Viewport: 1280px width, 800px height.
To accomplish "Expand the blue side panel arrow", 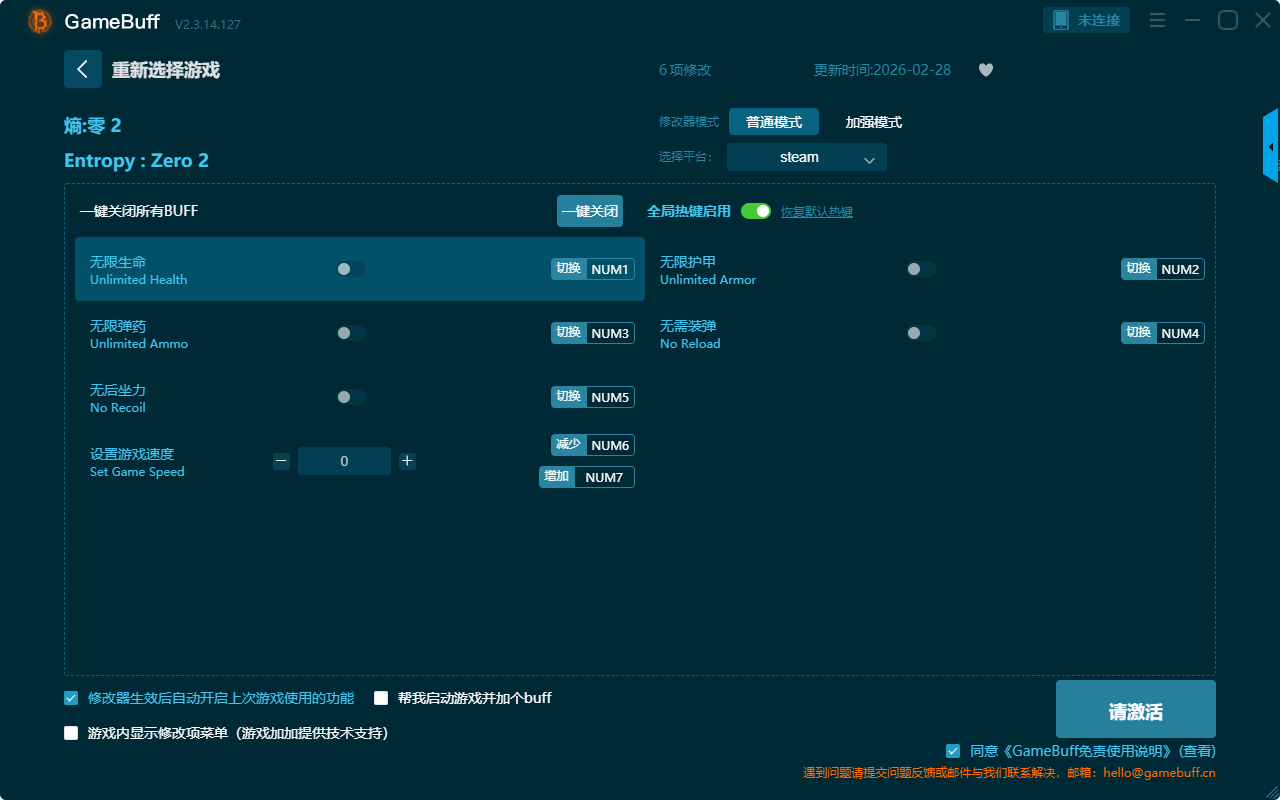I will [x=1271, y=147].
